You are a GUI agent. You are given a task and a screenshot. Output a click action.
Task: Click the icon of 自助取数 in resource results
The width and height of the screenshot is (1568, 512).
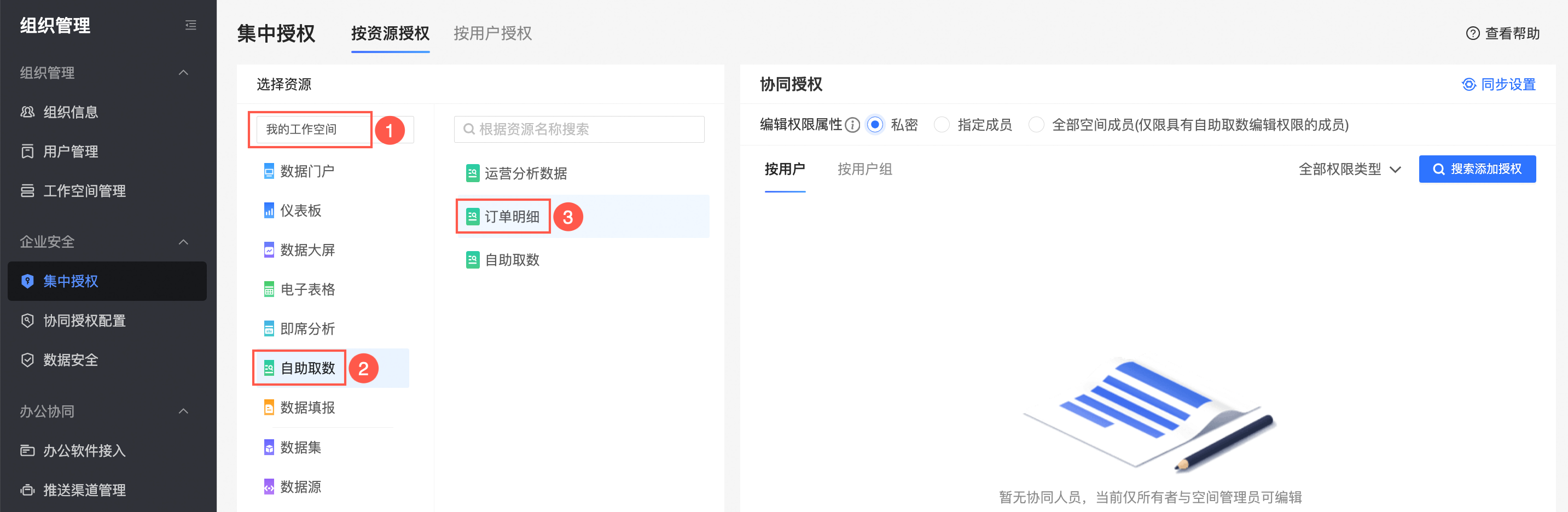click(x=472, y=260)
